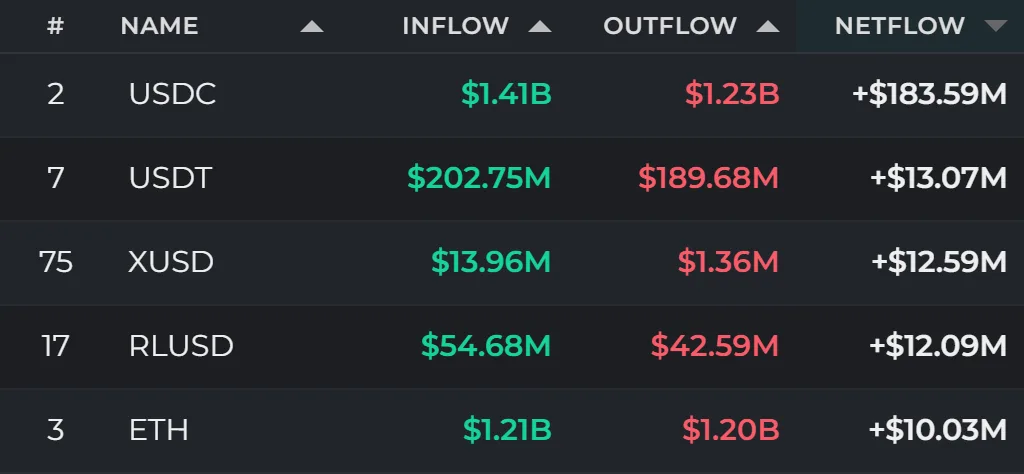The height and width of the screenshot is (474, 1024).
Task: Select netflow value +$13.07M
Action: (x=938, y=178)
